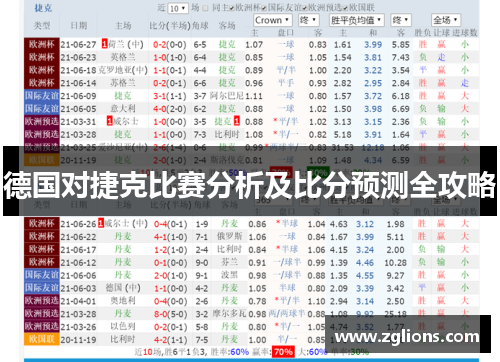Click score 4-1(1-0) in 21-06-22 row

coord(170,237)
